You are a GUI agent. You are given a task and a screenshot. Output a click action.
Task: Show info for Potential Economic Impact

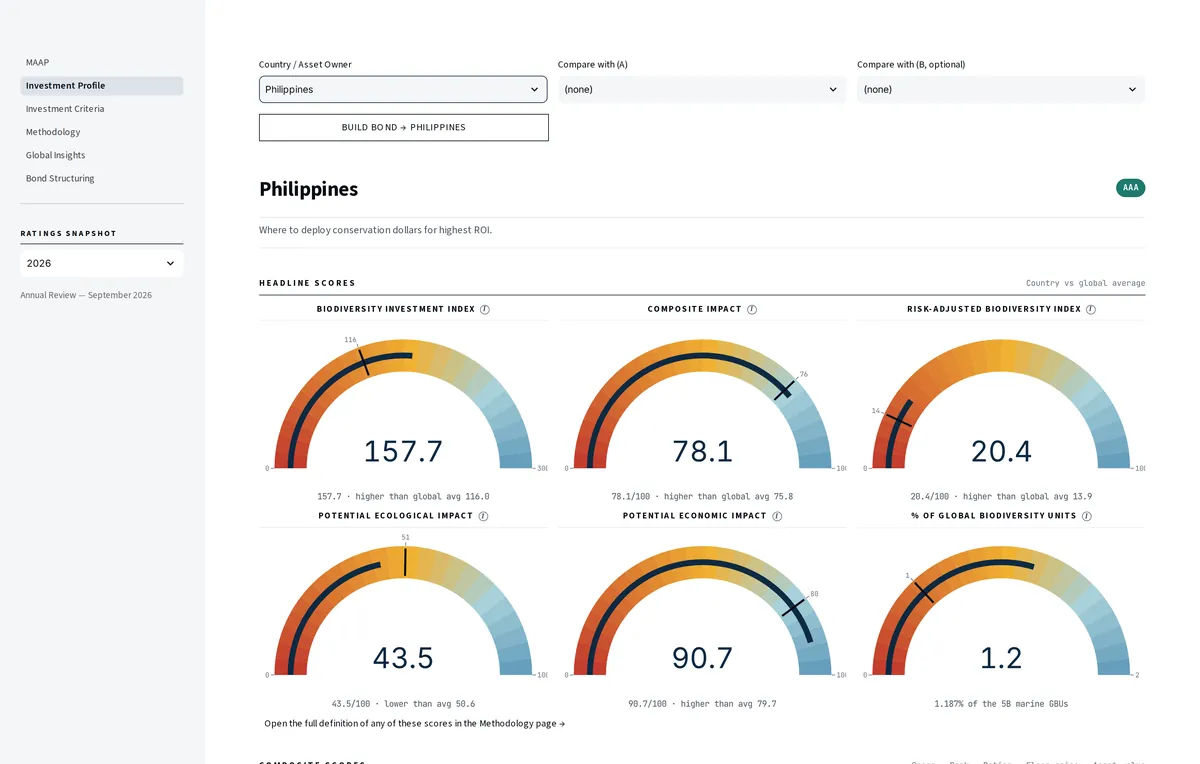[x=777, y=516]
